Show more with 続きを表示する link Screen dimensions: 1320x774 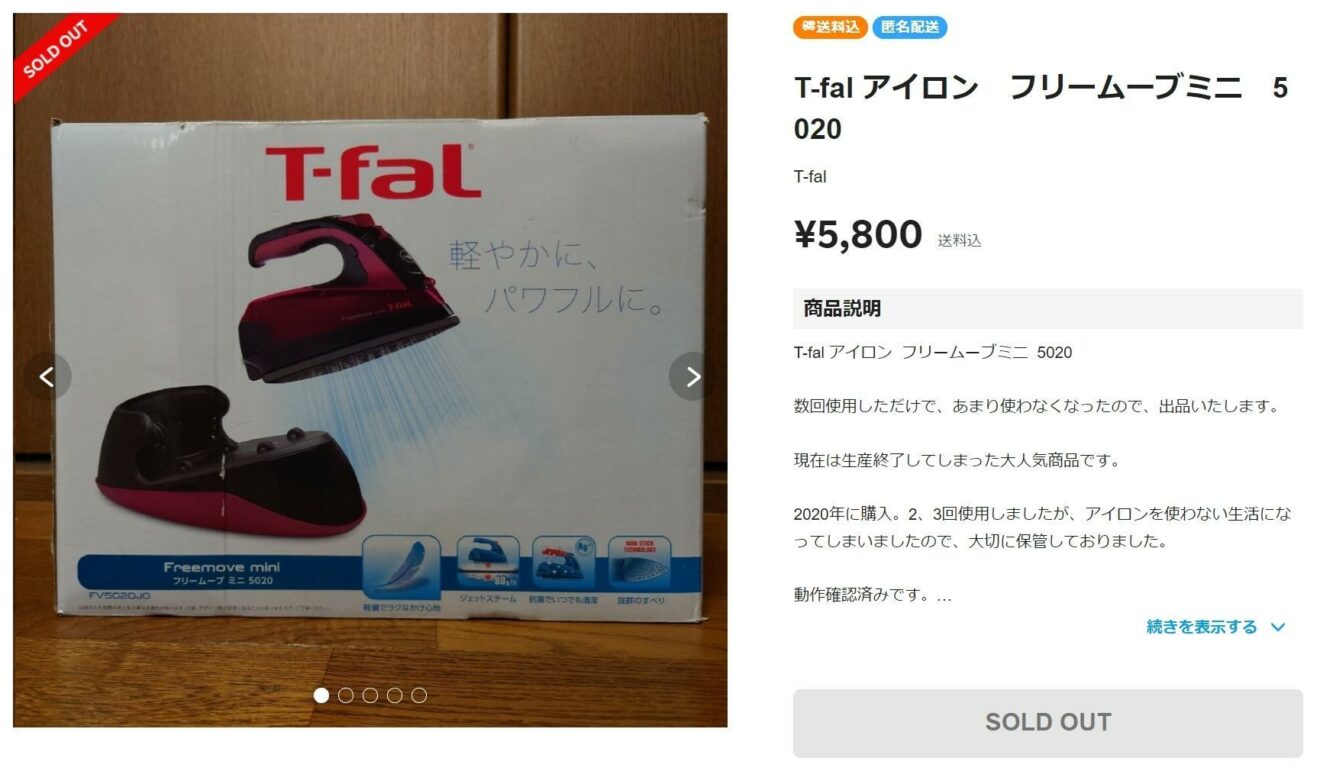[x=1201, y=627]
